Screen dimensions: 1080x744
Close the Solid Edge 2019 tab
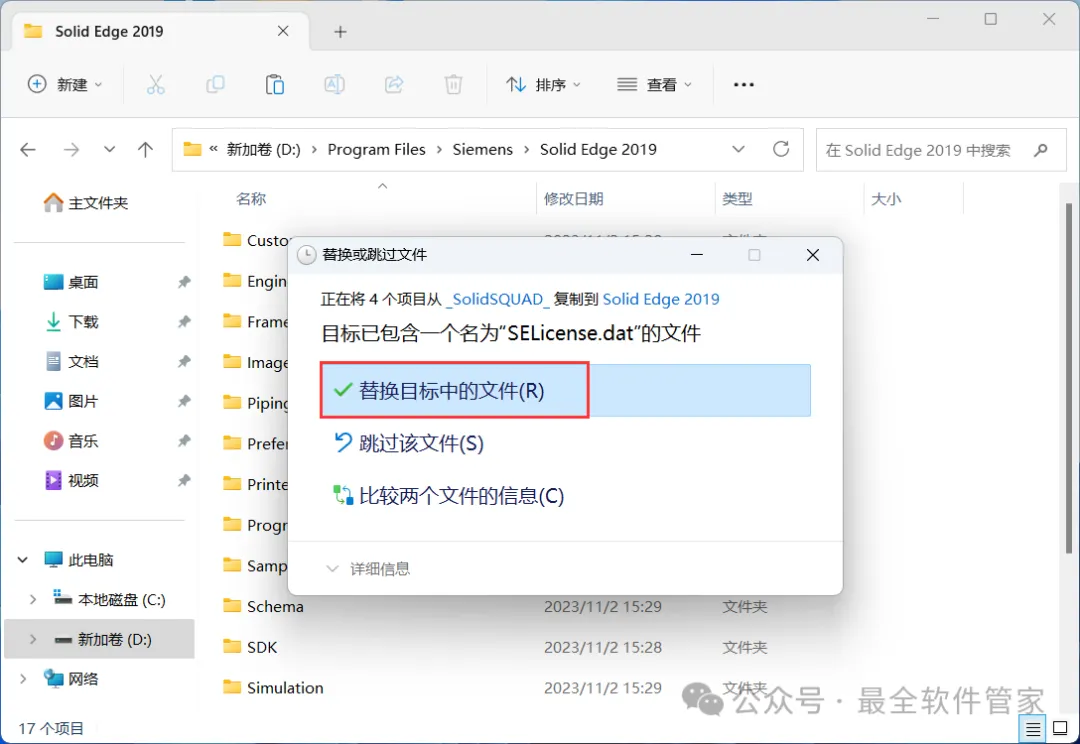(283, 31)
